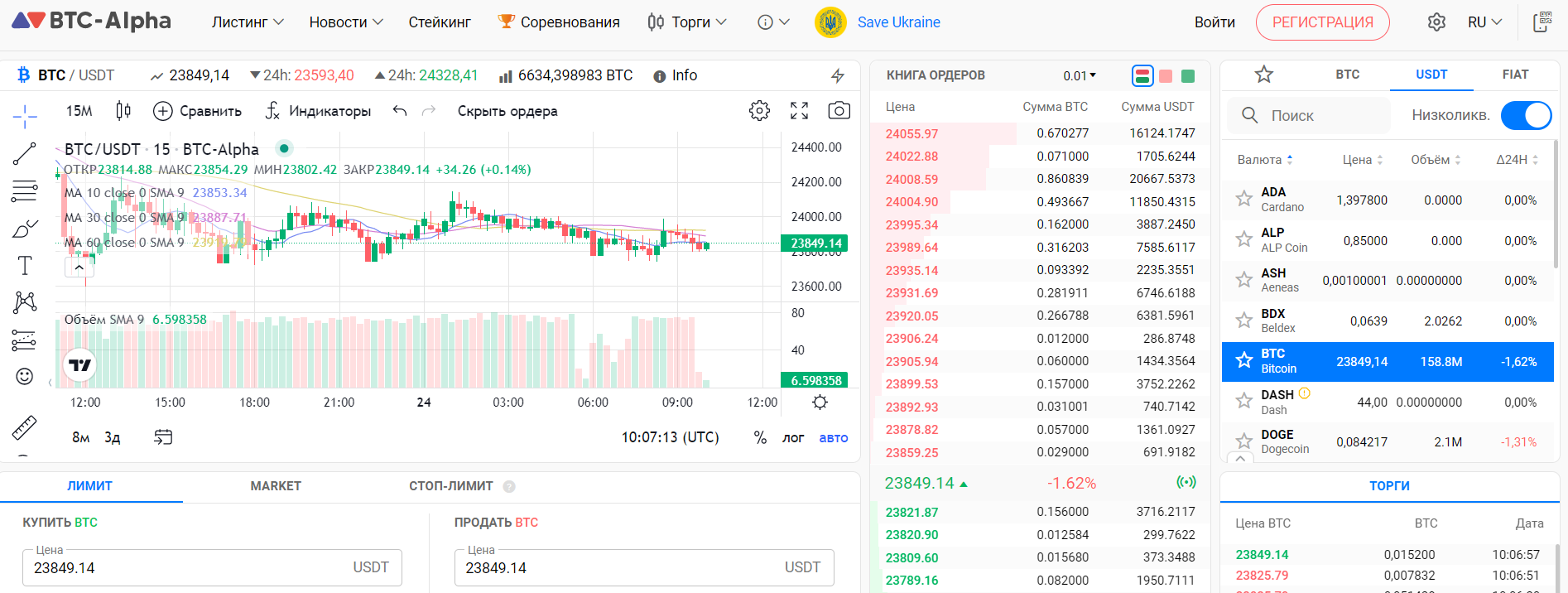This screenshot has height=593, width=1568.
Task: Open the 15M timeframe selector
Action: pos(79,110)
